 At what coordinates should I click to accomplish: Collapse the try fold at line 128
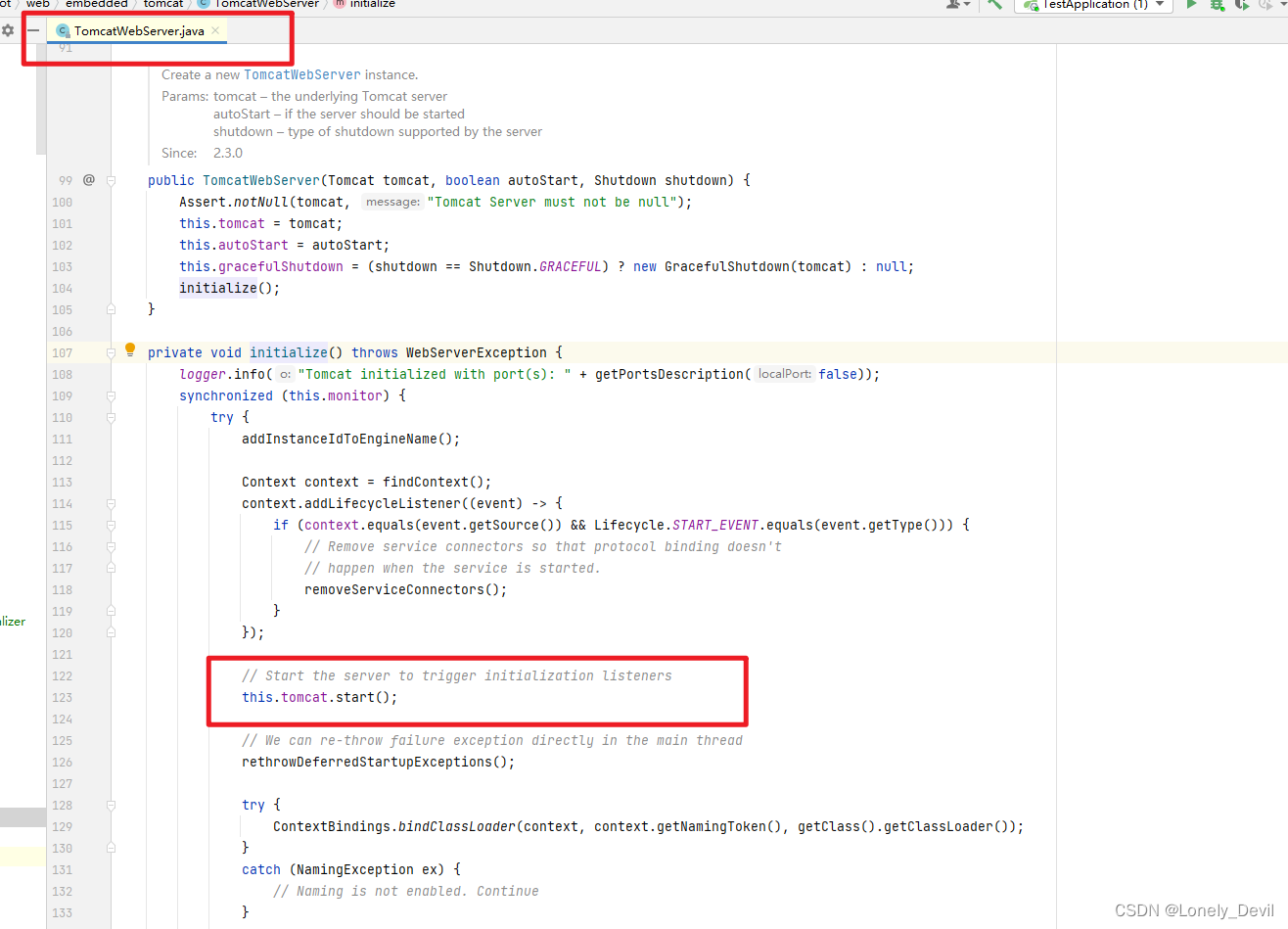pyautogui.click(x=111, y=805)
